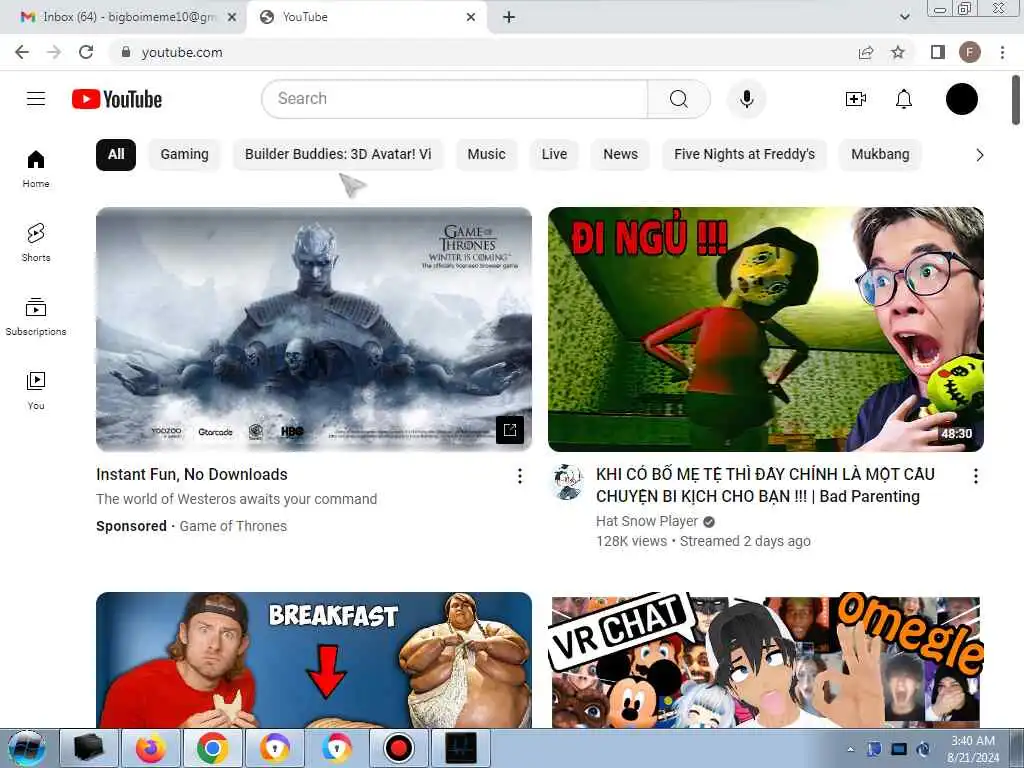This screenshot has width=1024, height=768.
Task: Reload the page with refresh icon
Action: (86, 52)
